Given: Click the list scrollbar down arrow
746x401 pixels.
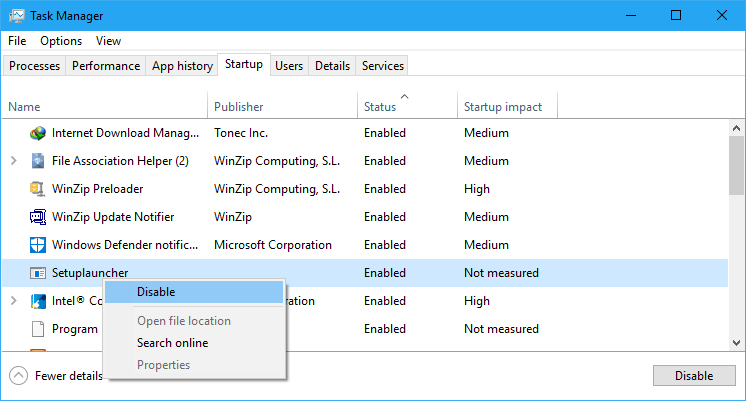Looking at the screenshot, I should [736, 343].
